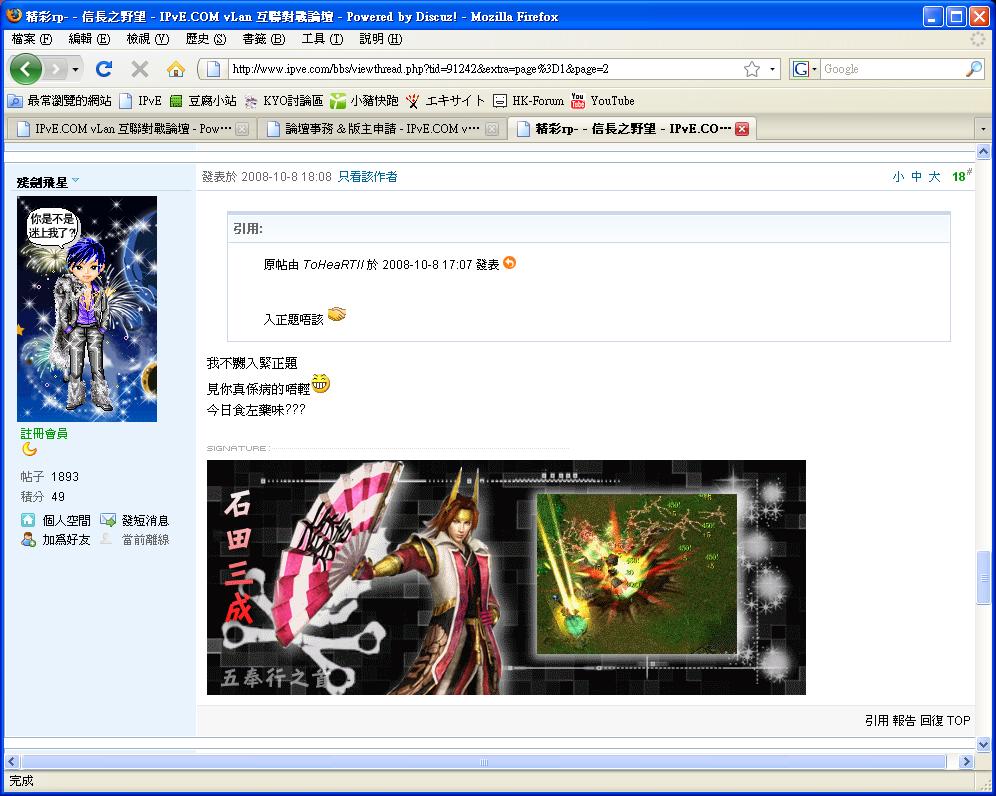The width and height of the screenshot is (996, 796).
Task: Click TOP link to jump up
Action: 959,720
